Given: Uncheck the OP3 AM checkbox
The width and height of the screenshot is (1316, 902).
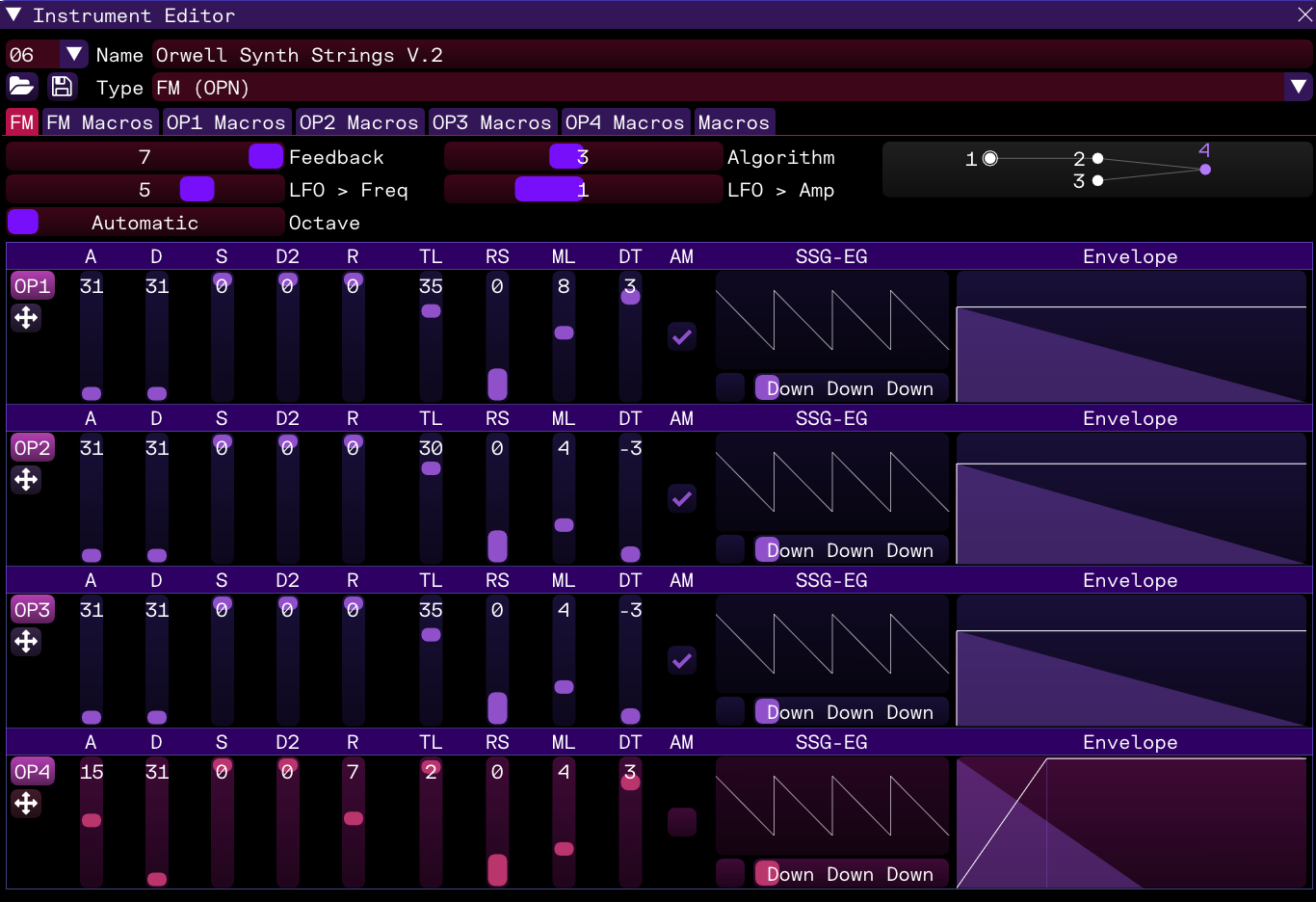Looking at the screenshot, I should point(682,661).
